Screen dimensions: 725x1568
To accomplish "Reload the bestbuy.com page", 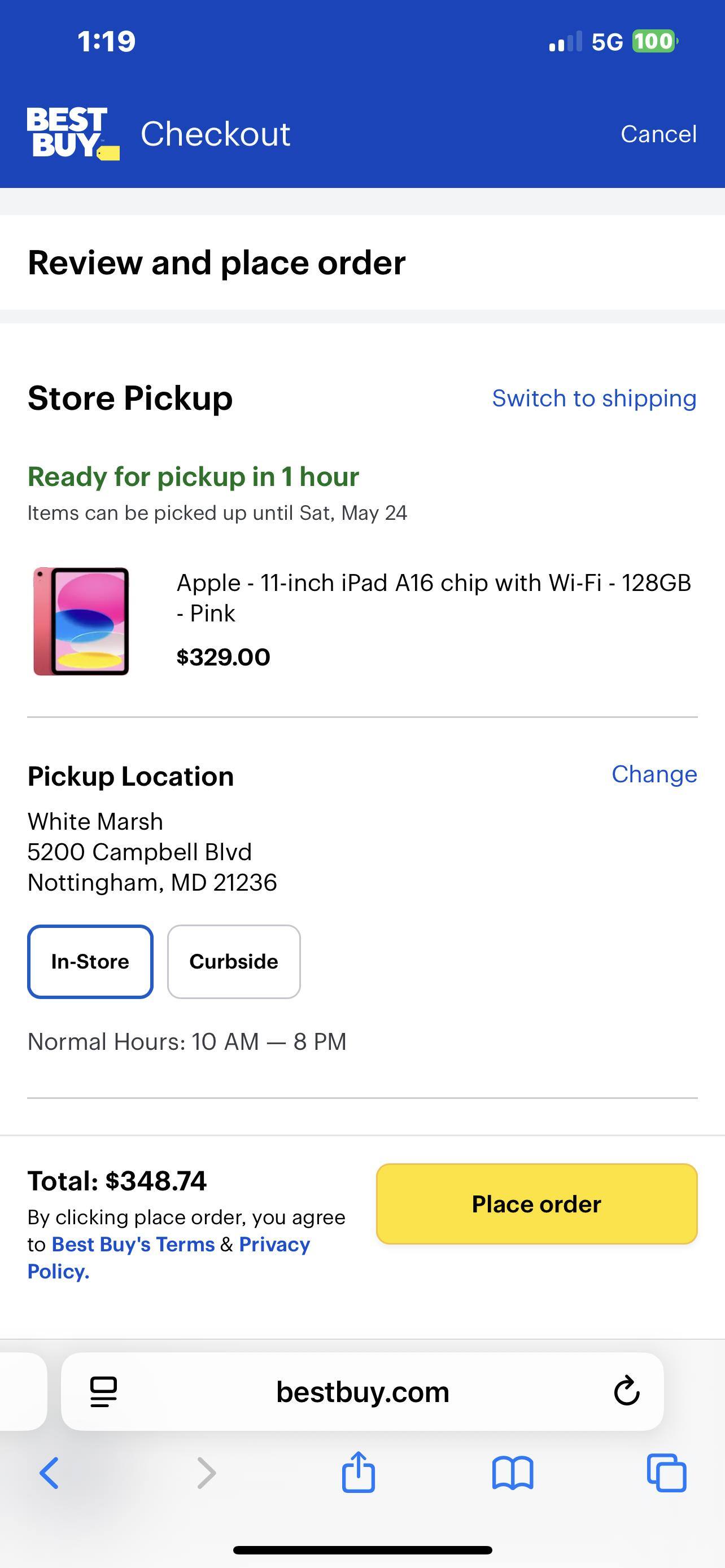I will tap(626, 1391).
